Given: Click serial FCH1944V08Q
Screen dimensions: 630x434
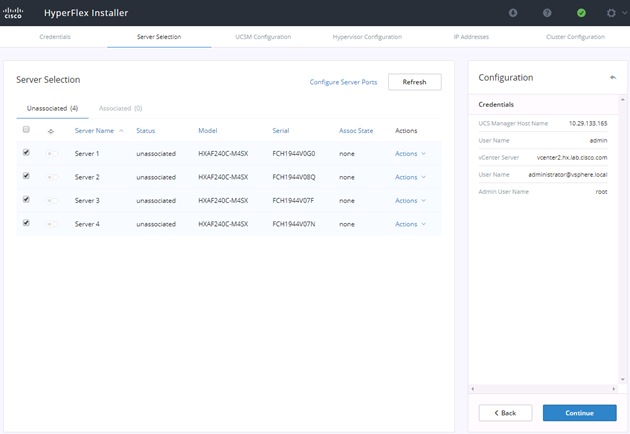Looking at the screenshot, I should [x=294, y=177].
